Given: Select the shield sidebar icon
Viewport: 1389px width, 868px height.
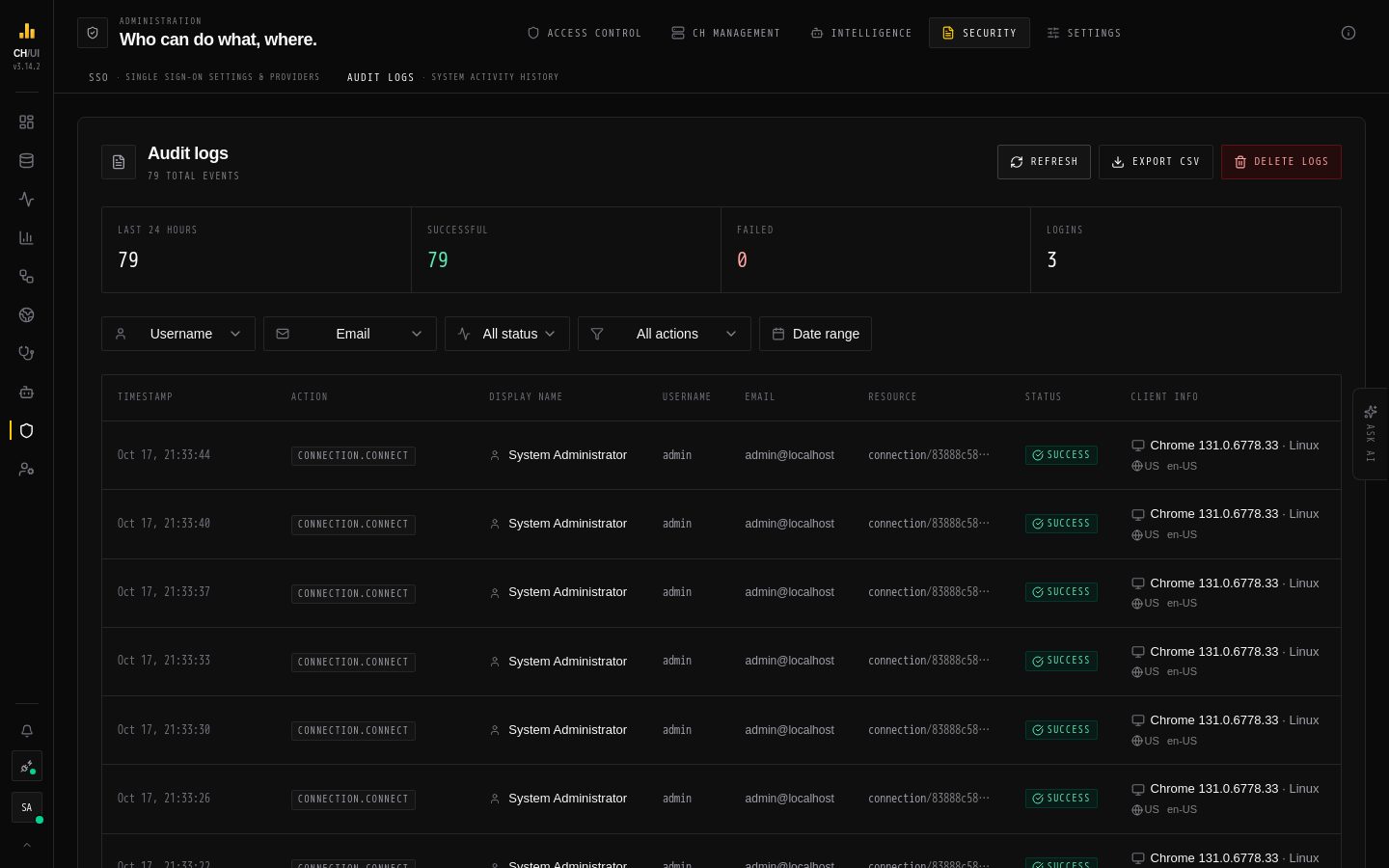Looking at the screenshot, I should 26,431.
